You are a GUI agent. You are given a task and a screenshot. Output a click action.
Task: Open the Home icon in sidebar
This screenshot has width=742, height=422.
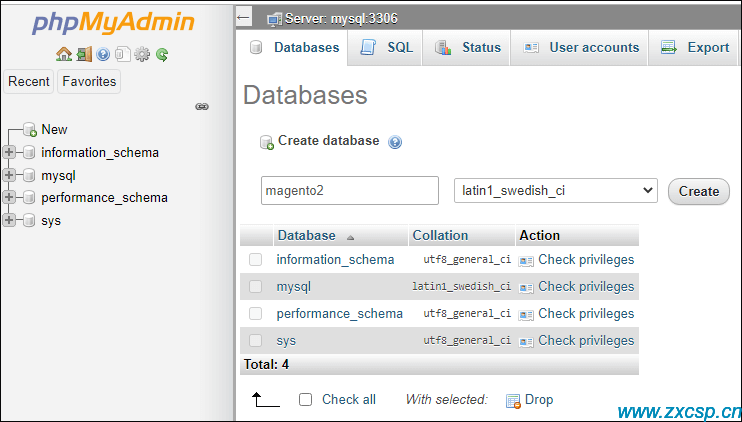click(x=64, y=54)
